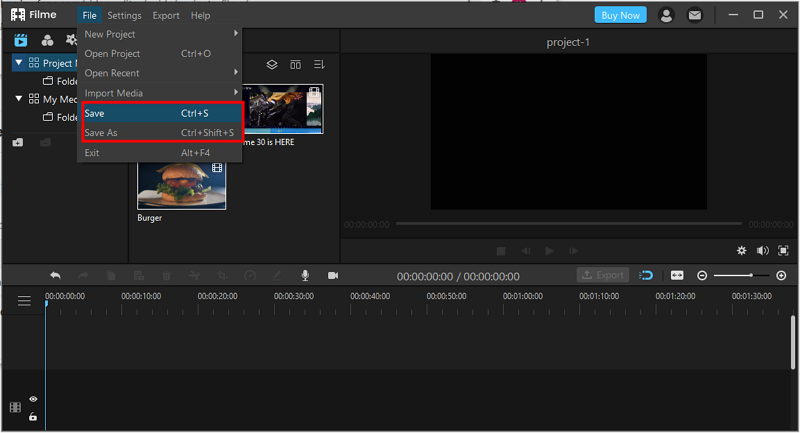Click the 00:00:30:00 timeline ruler mark
Screen dimensions: 800x433
click(x=293, y=296)
